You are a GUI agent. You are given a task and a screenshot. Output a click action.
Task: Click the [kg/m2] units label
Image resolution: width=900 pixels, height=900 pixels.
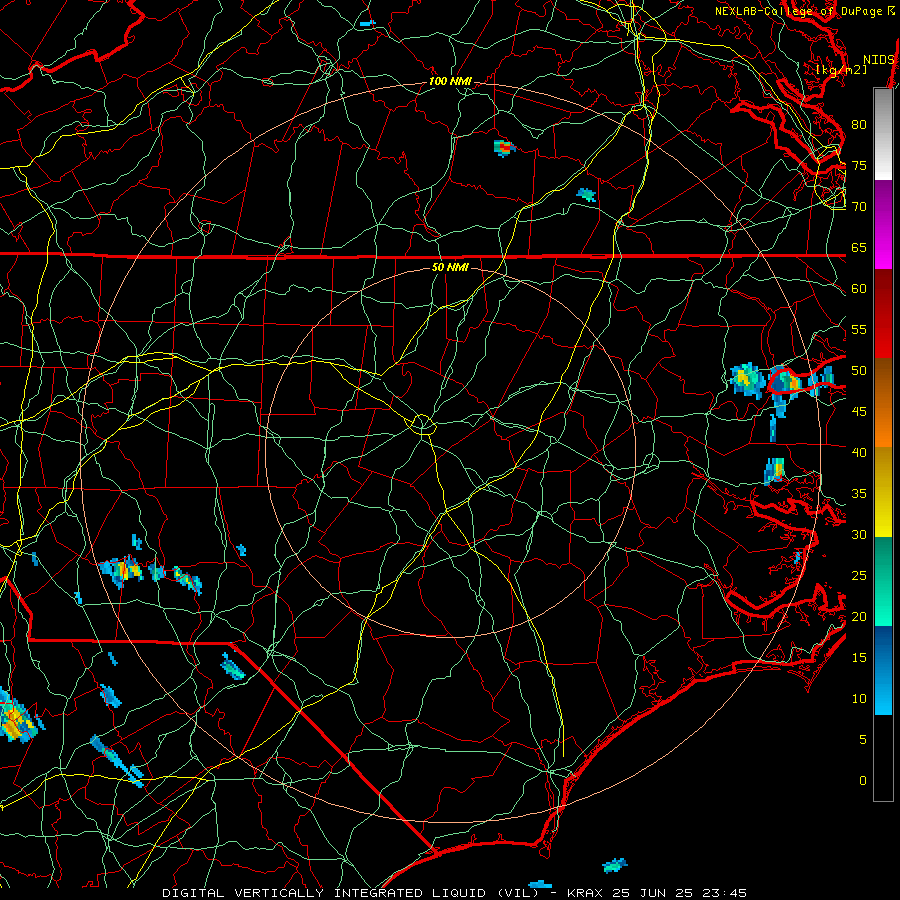pyautogui.click(x=841, y=69)
